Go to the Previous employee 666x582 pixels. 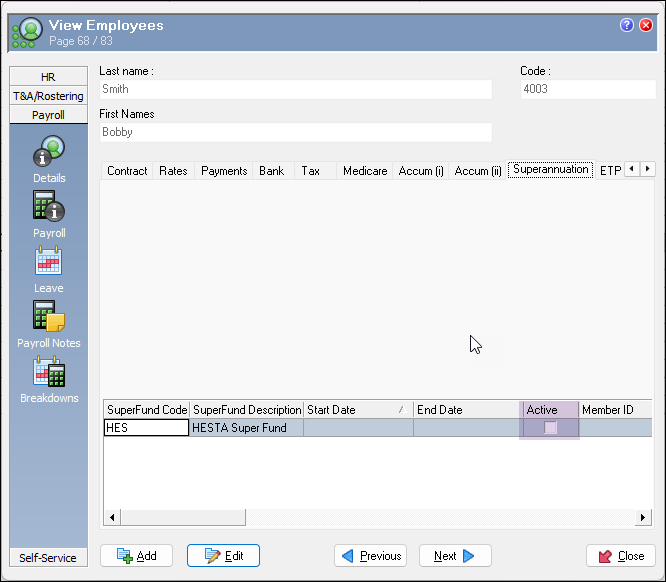coord(370,556)
